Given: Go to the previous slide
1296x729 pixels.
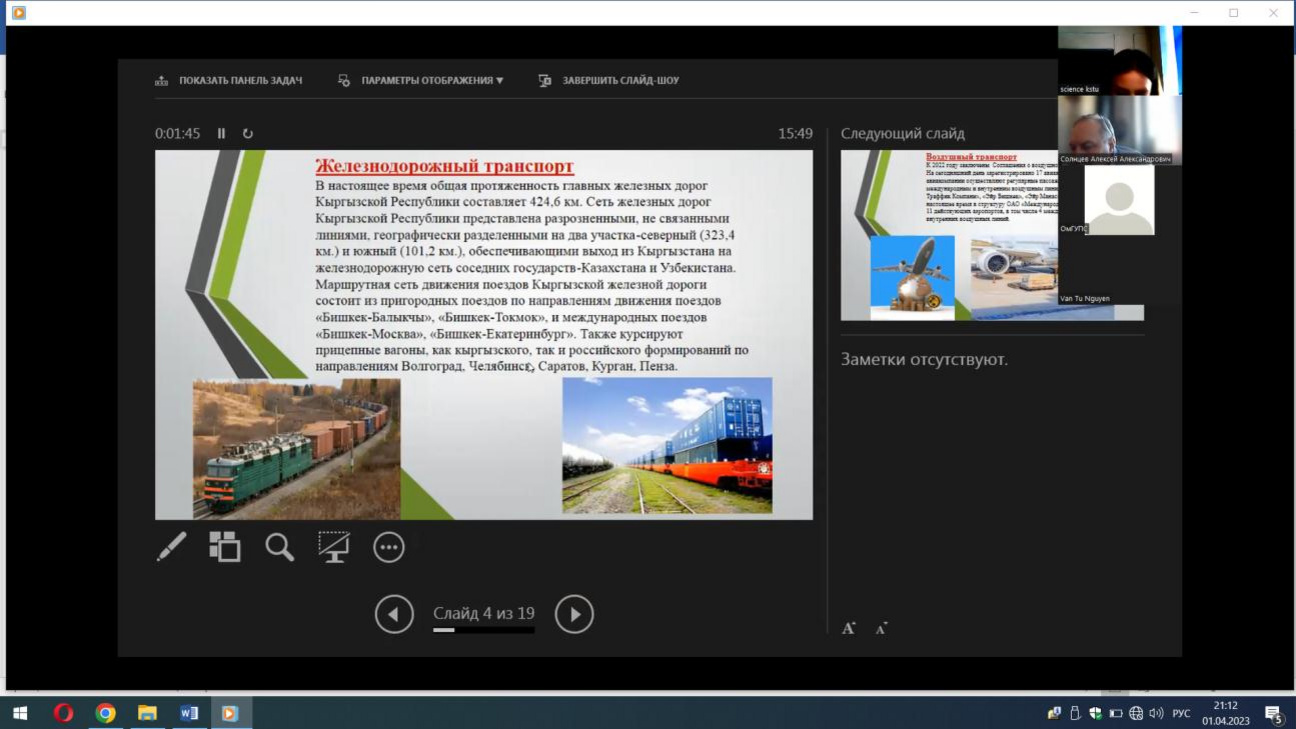Looking at the screenshot, I should [394, 614].
